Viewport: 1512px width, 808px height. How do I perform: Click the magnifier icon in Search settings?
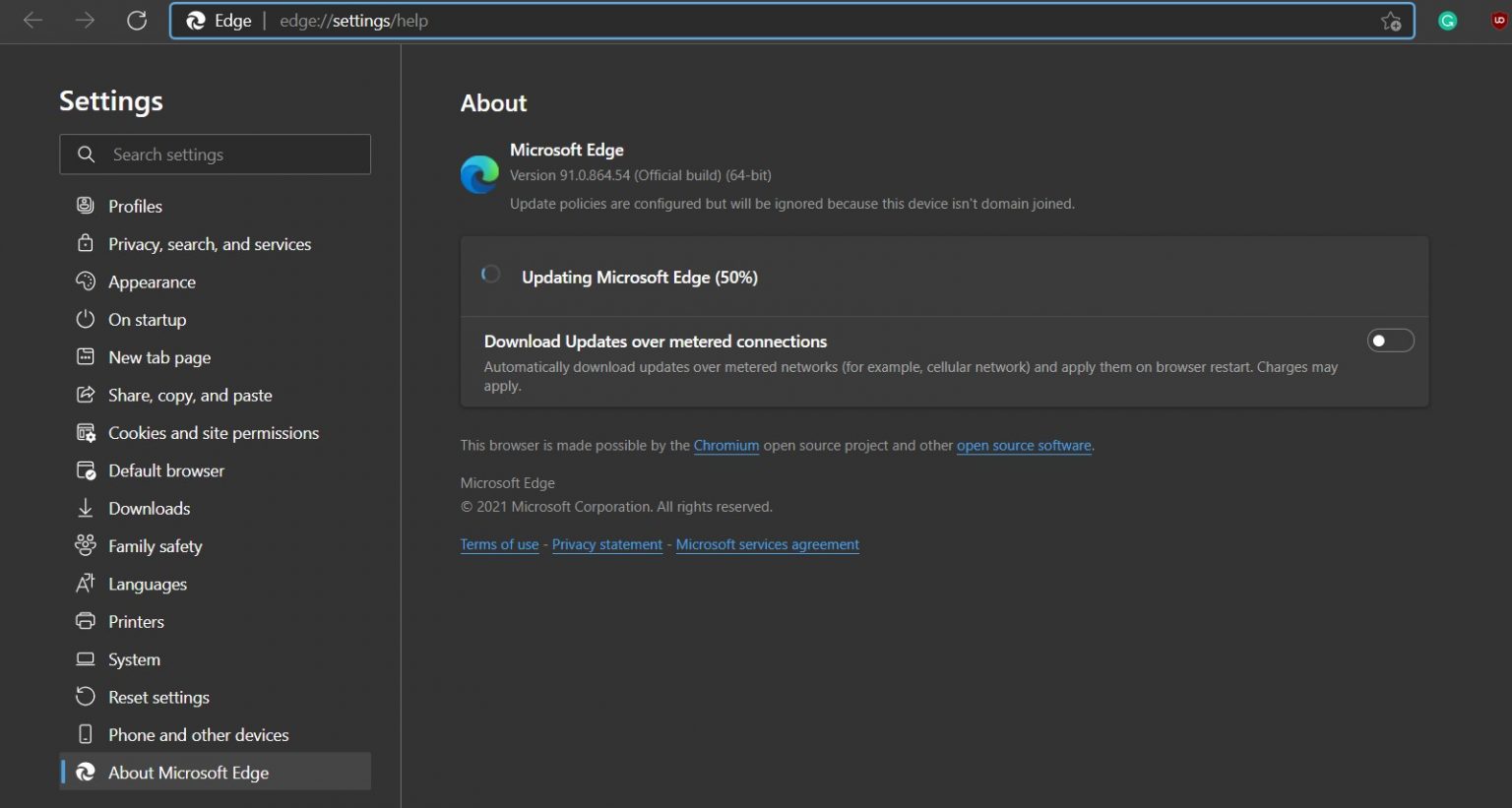[x=87, y=155]
